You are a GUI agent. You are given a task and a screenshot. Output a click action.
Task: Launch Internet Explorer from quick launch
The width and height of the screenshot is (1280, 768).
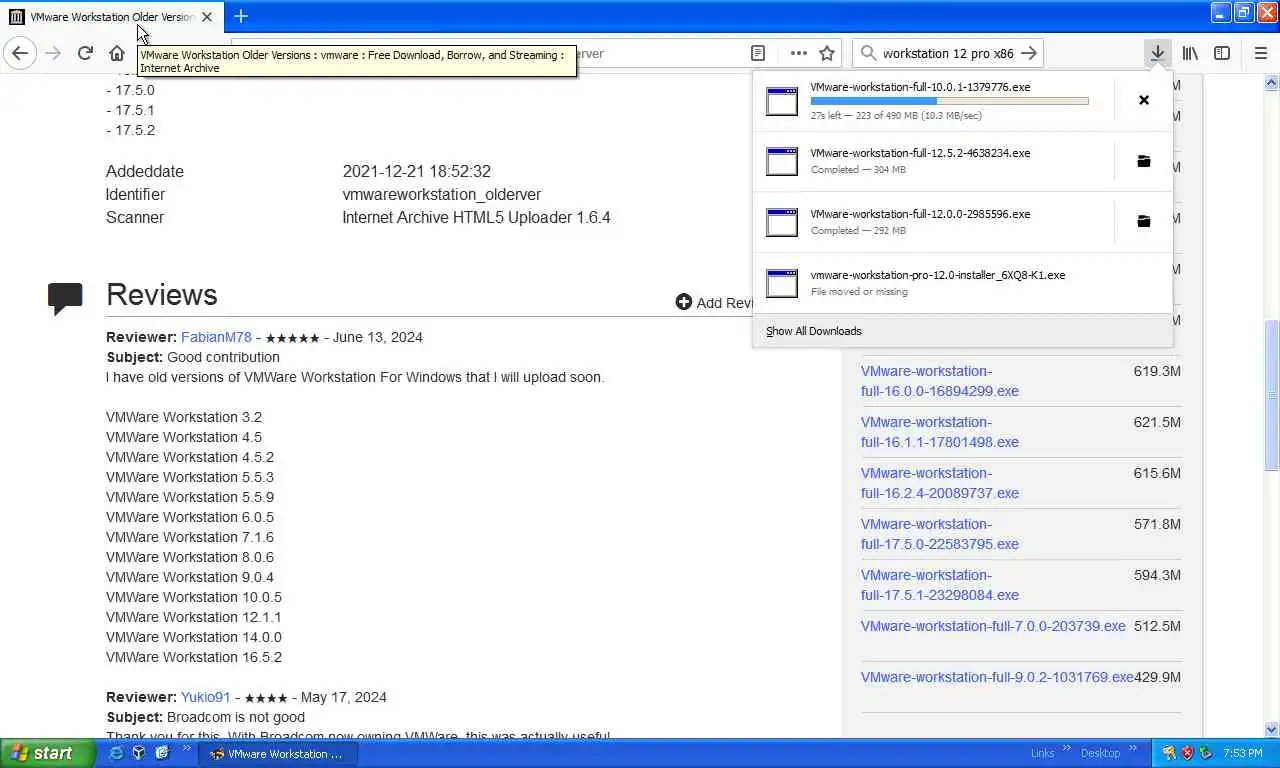pos(116,753)
